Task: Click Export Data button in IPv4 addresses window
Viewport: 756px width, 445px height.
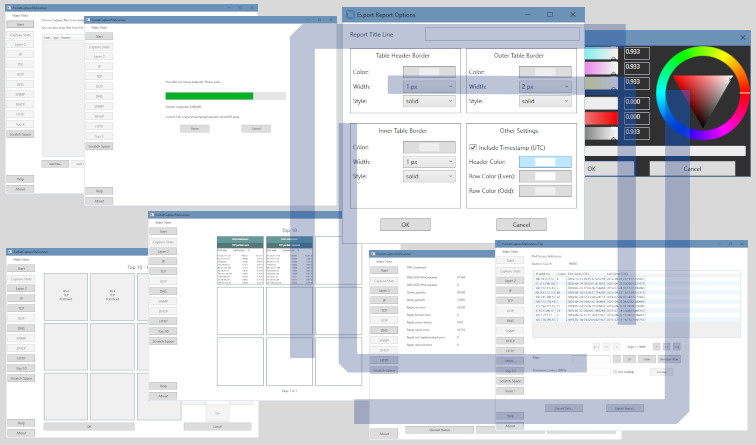Action: point(564,408)
